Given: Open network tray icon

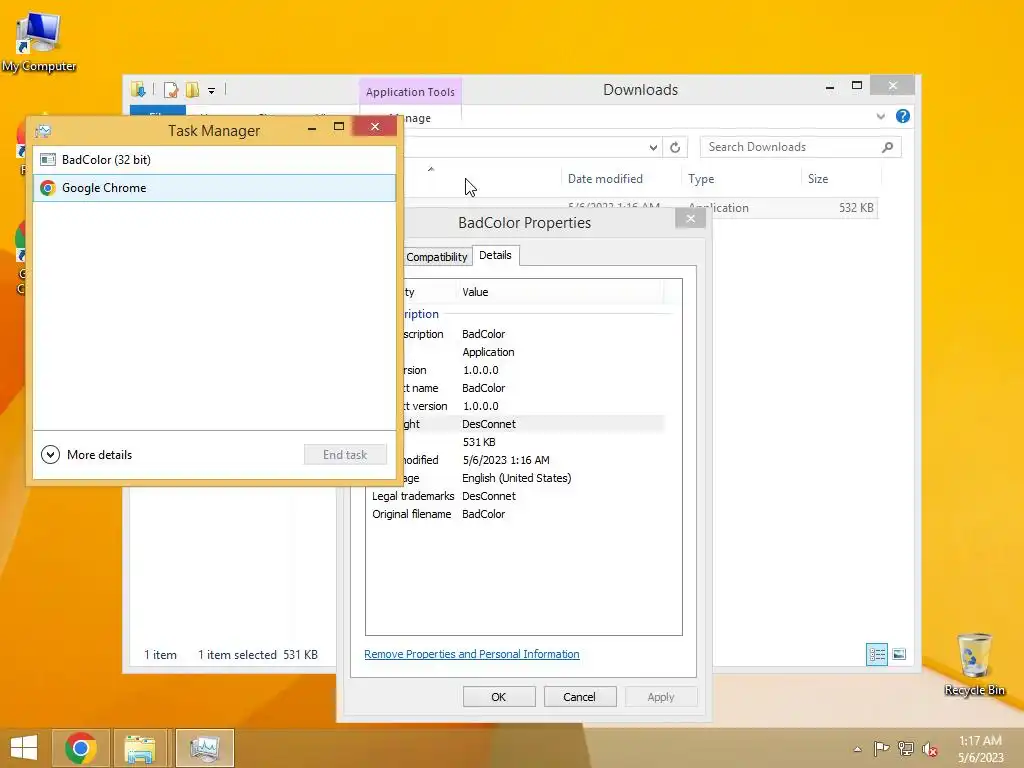Looking at the screenshot, I should (905, 748).
